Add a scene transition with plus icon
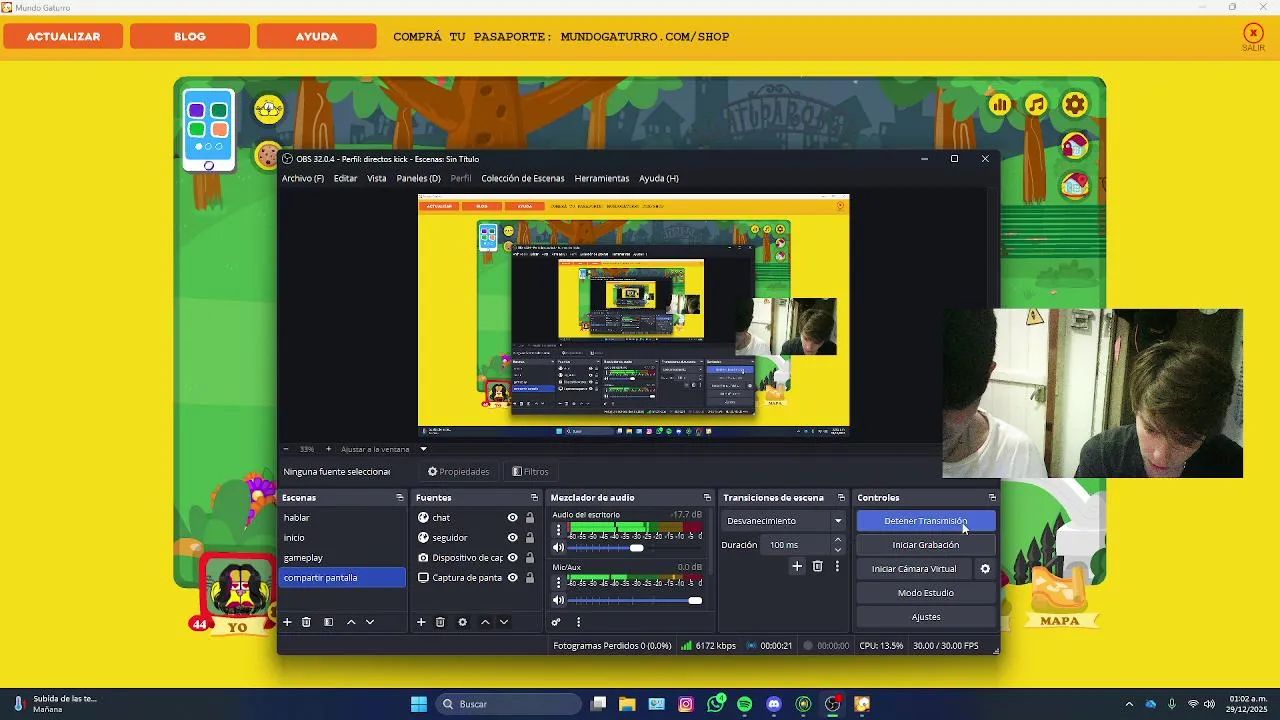Image resolution: width=1280 pixels, height=720 pixels. coord(797,566)
